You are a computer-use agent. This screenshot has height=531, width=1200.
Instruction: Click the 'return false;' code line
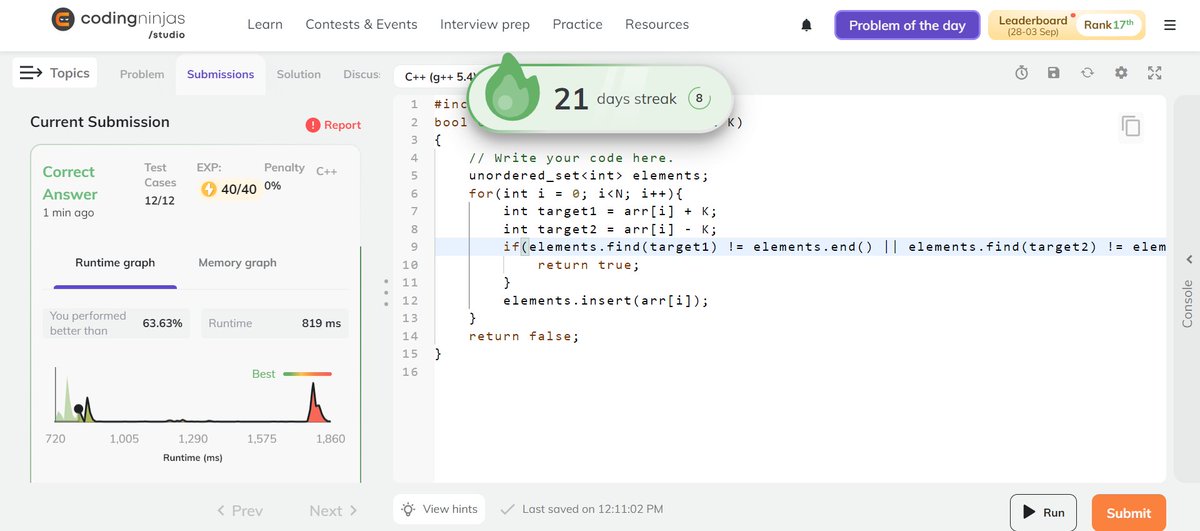pyautogui.click(x=524, y=336)
